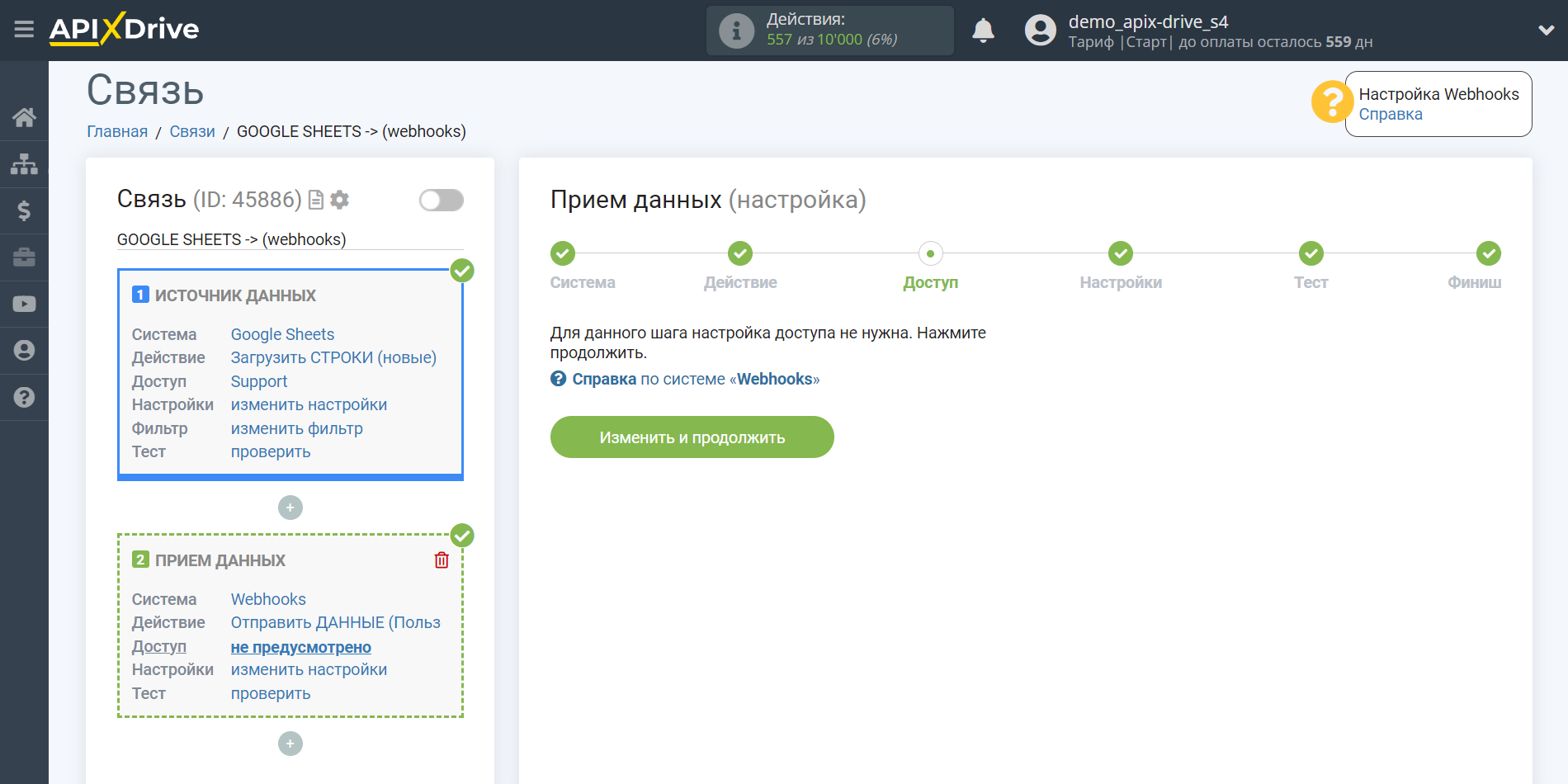Open connections sitemap icon in sidebar
The image size is (1568, 784).
pyautogui.click(x=24, y=164)
